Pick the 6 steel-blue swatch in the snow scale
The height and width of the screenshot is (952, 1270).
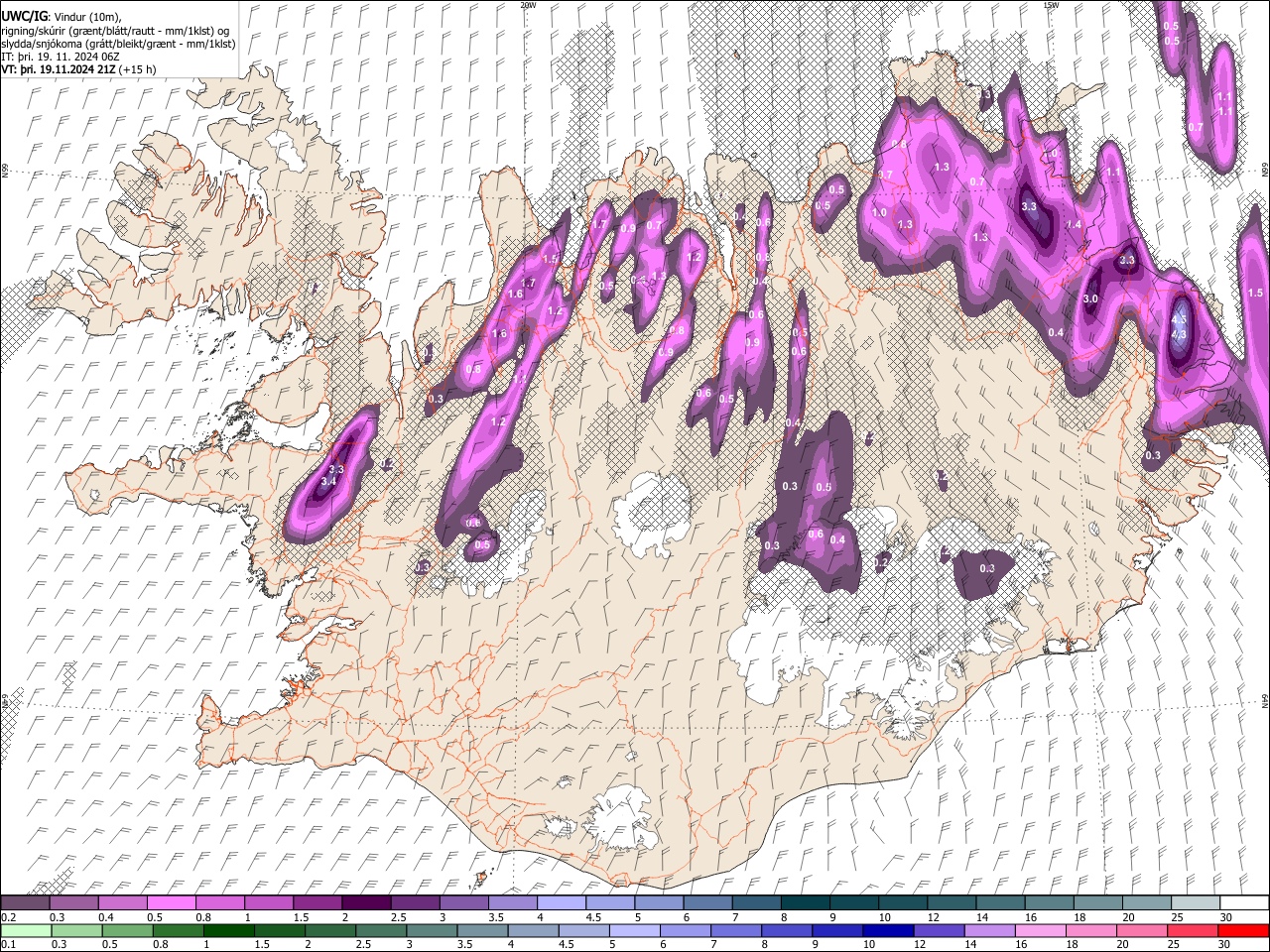click(x=706, y=902)
